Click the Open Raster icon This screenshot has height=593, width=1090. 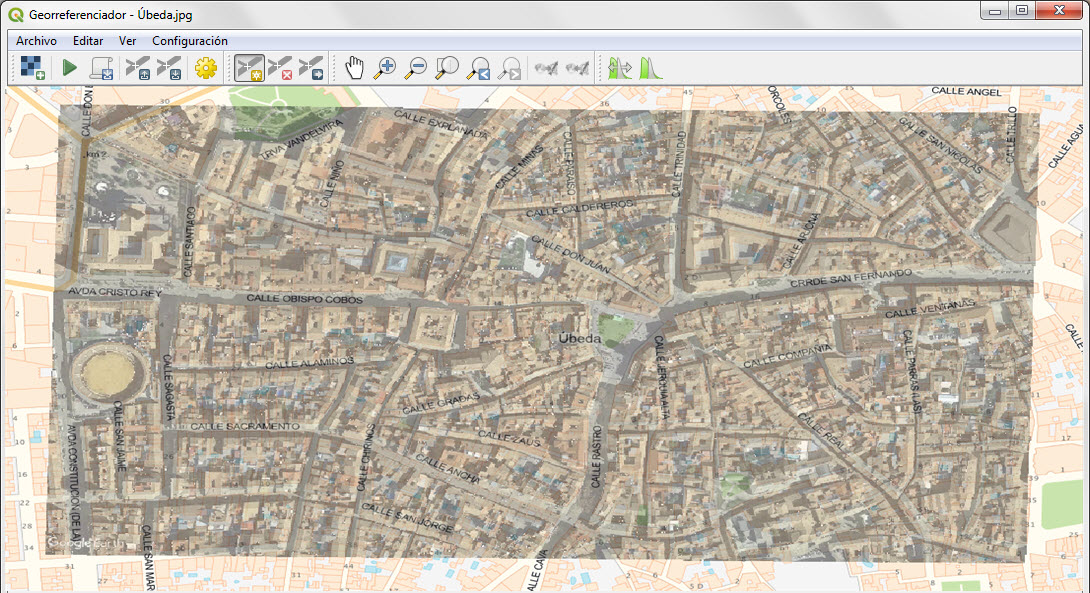click(x=32, y=68)
